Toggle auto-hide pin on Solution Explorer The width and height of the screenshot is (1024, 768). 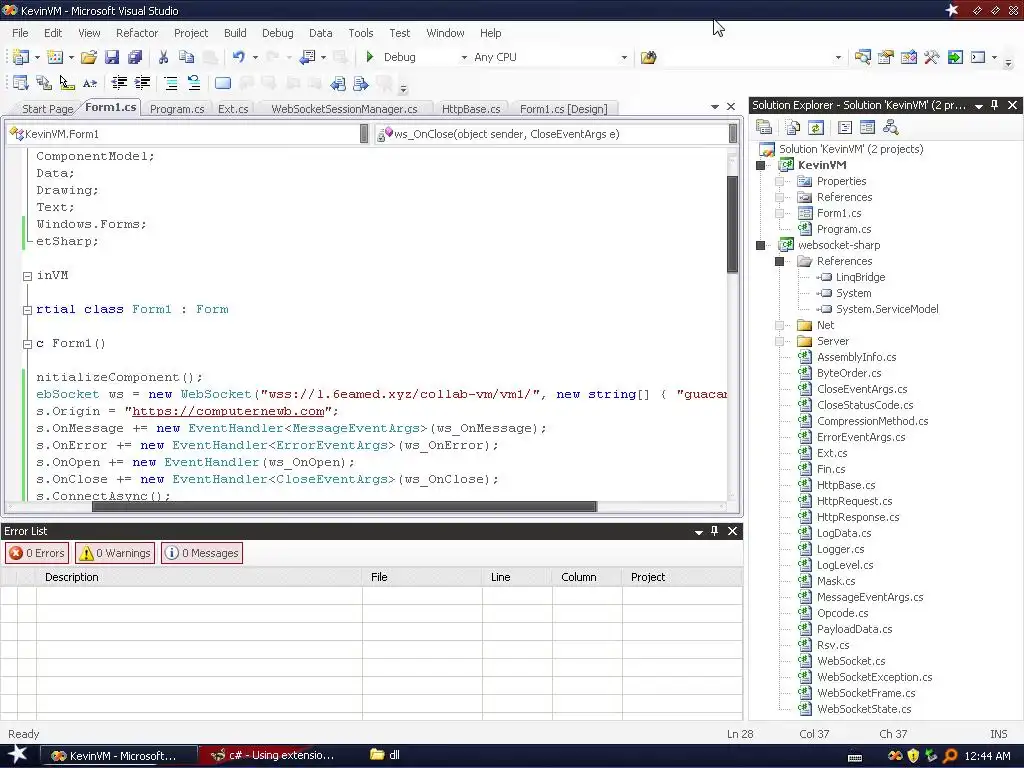995,105
